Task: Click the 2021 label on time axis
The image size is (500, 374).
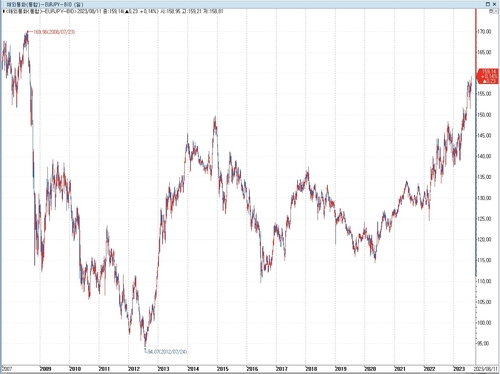Action: pyautogui.click(x=400, y=369)
